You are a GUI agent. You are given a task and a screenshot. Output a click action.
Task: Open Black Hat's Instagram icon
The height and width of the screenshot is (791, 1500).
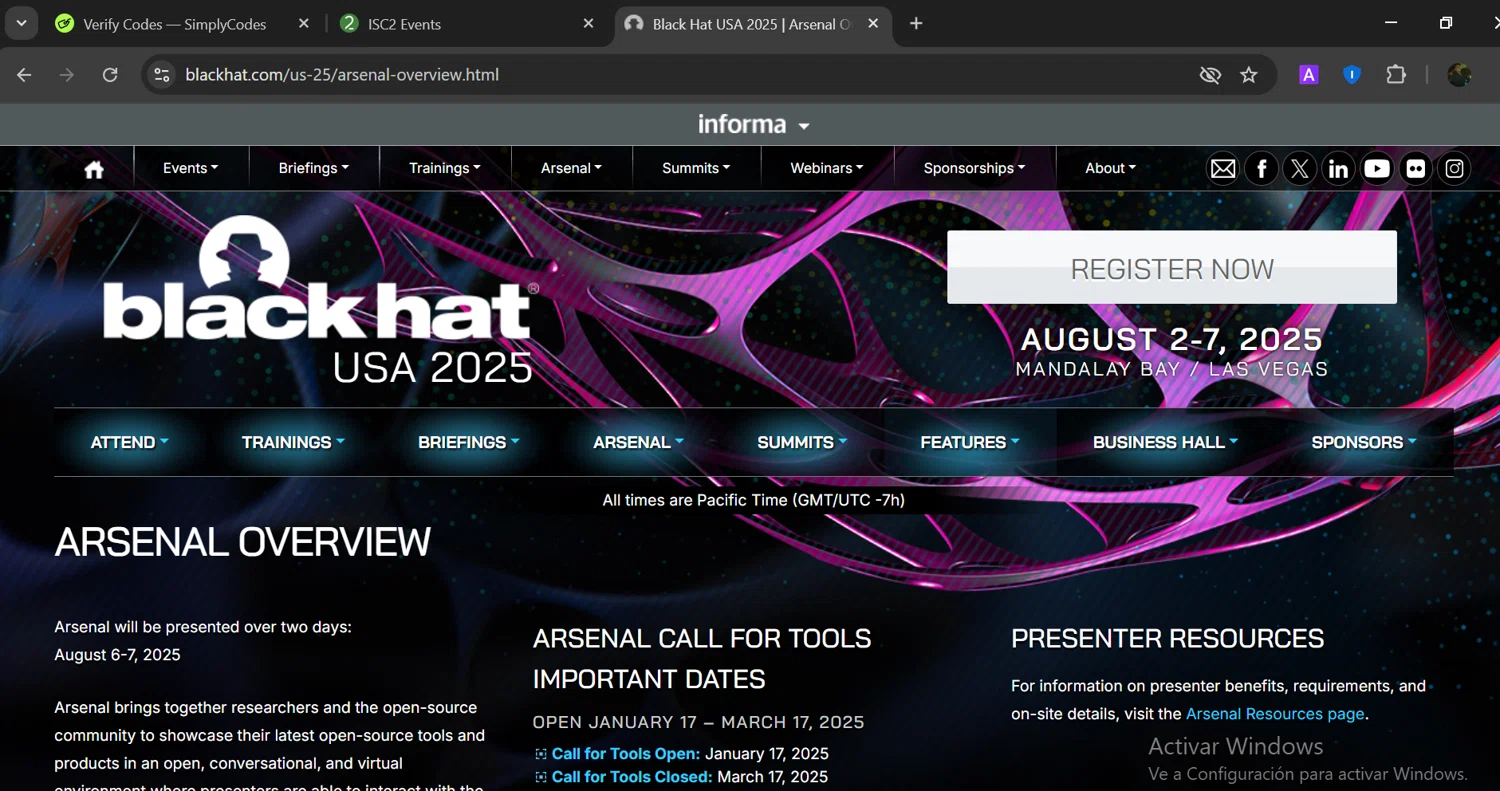[1455, 169]
